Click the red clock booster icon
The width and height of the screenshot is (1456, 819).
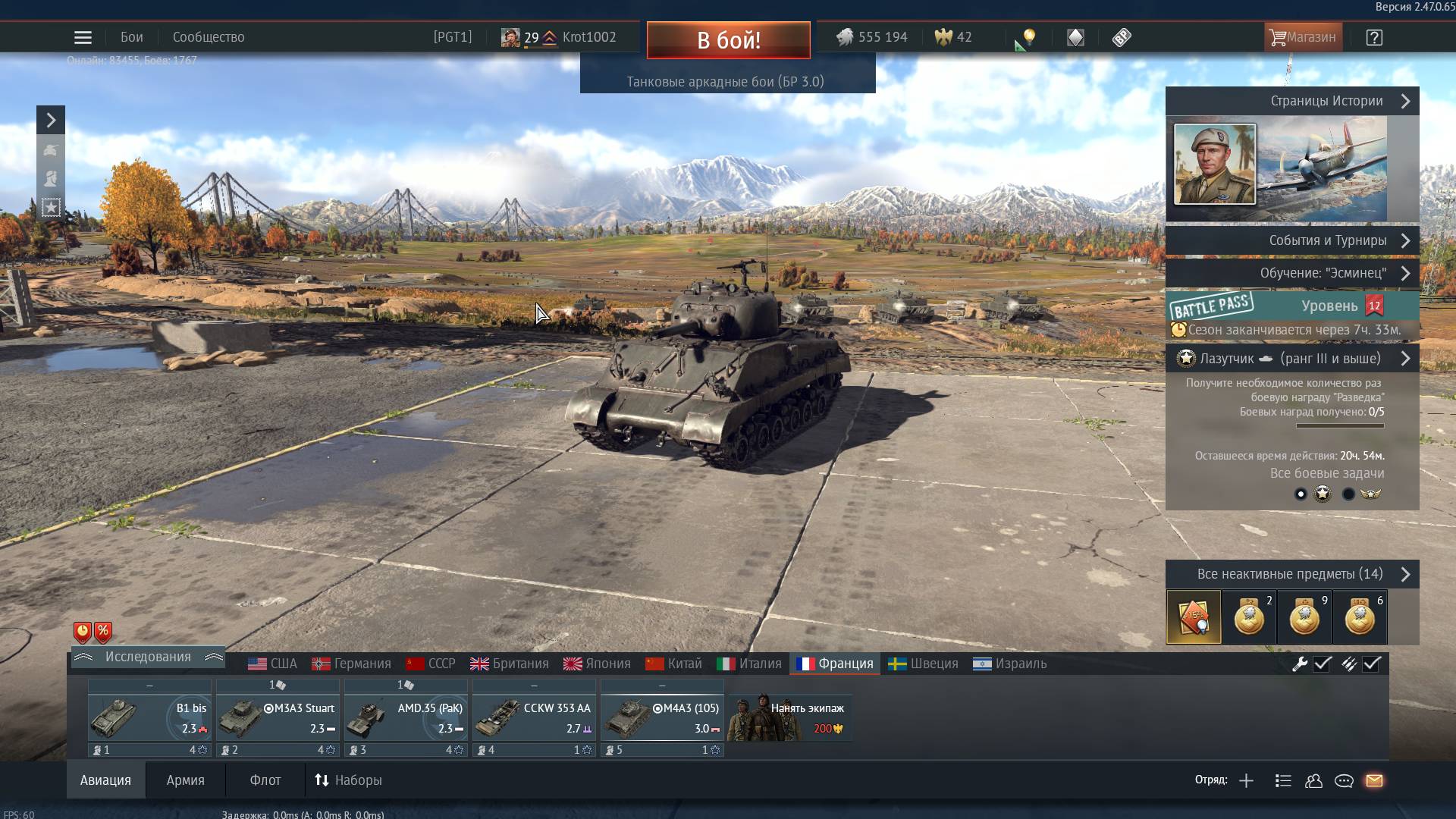point(83,632)
